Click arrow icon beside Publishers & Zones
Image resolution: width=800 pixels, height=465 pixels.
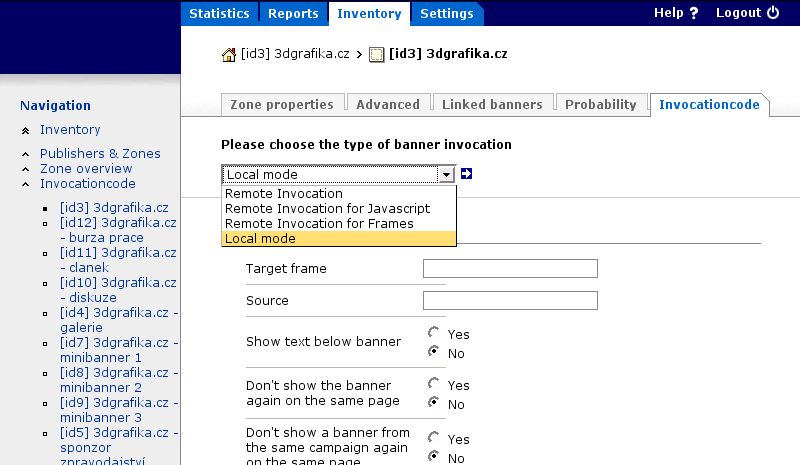click(x=26, y=154)
